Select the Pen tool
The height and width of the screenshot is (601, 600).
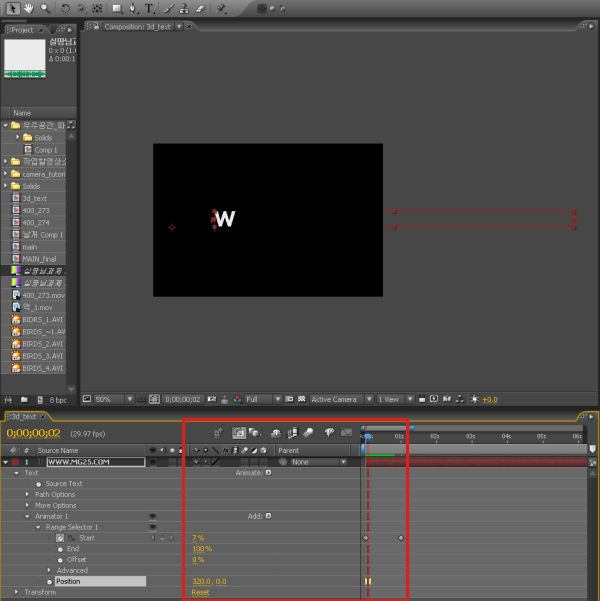click(x=133, y=8)
